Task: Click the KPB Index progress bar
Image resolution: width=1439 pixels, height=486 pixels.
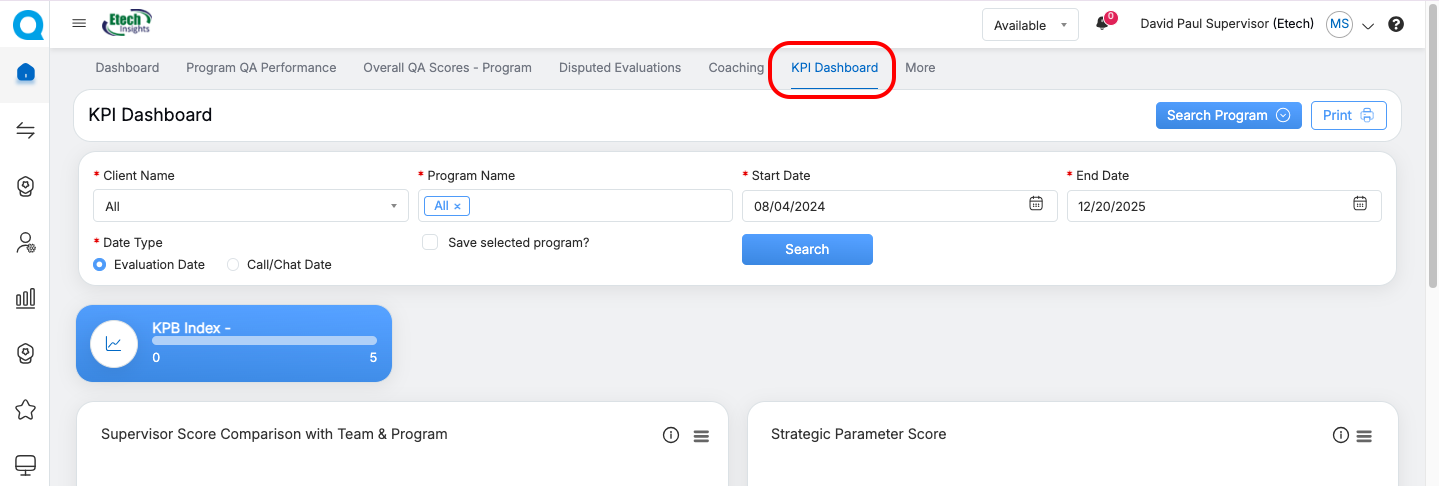Action: [x=264, y=341]
